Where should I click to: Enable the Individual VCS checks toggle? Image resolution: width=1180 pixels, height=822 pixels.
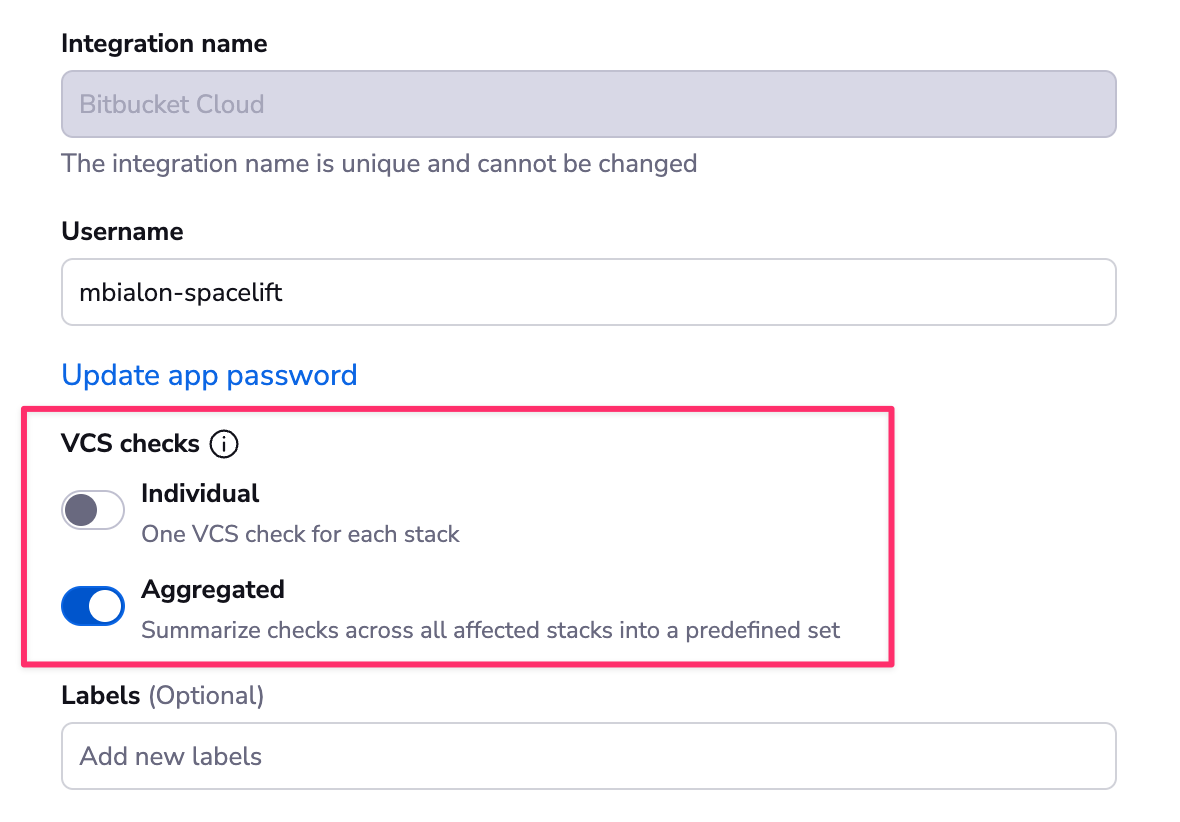point(92,510)
